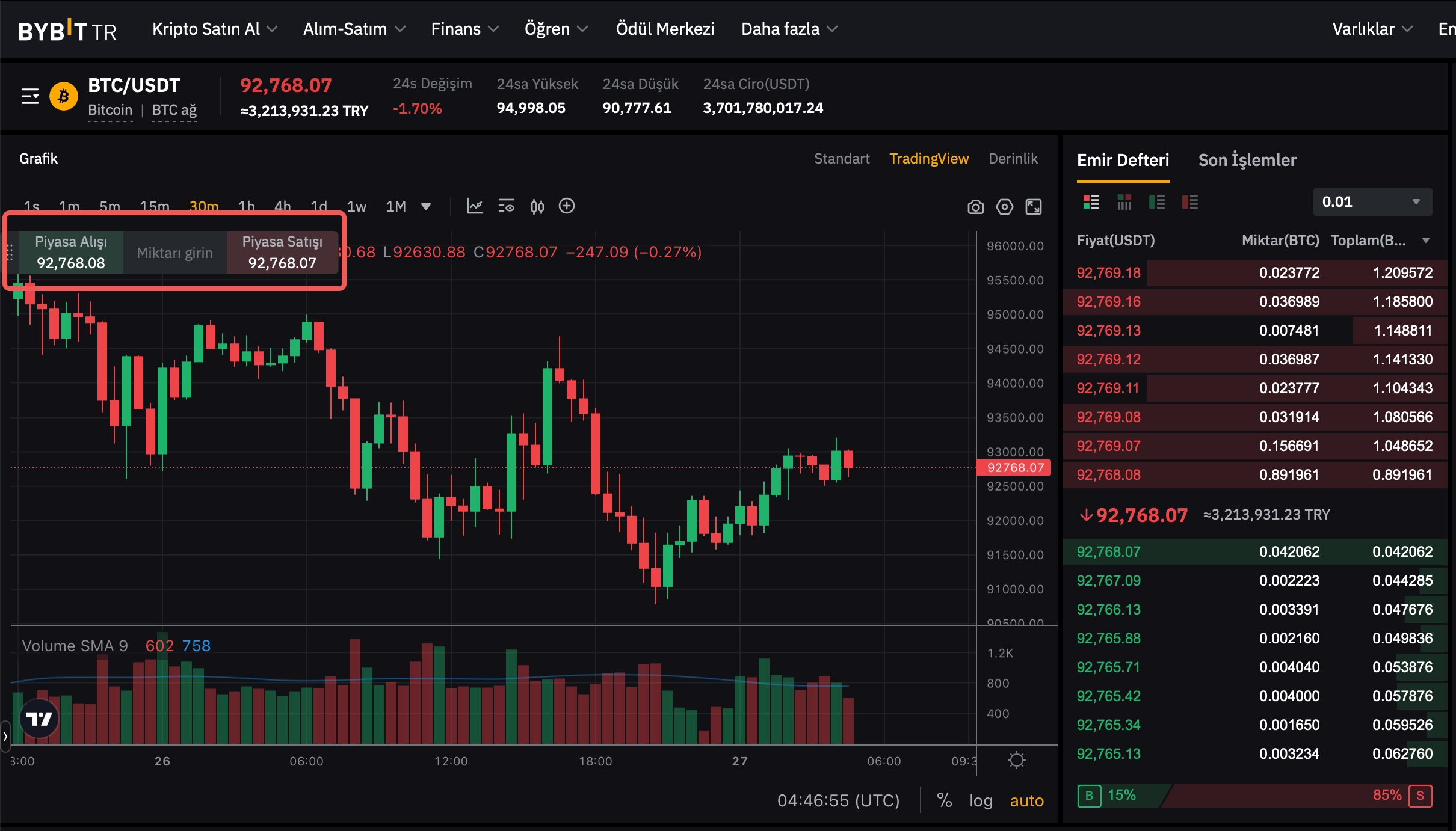Switch to Son İşlemler tab
1456x831 pixels.
[x=1247, y=160]
